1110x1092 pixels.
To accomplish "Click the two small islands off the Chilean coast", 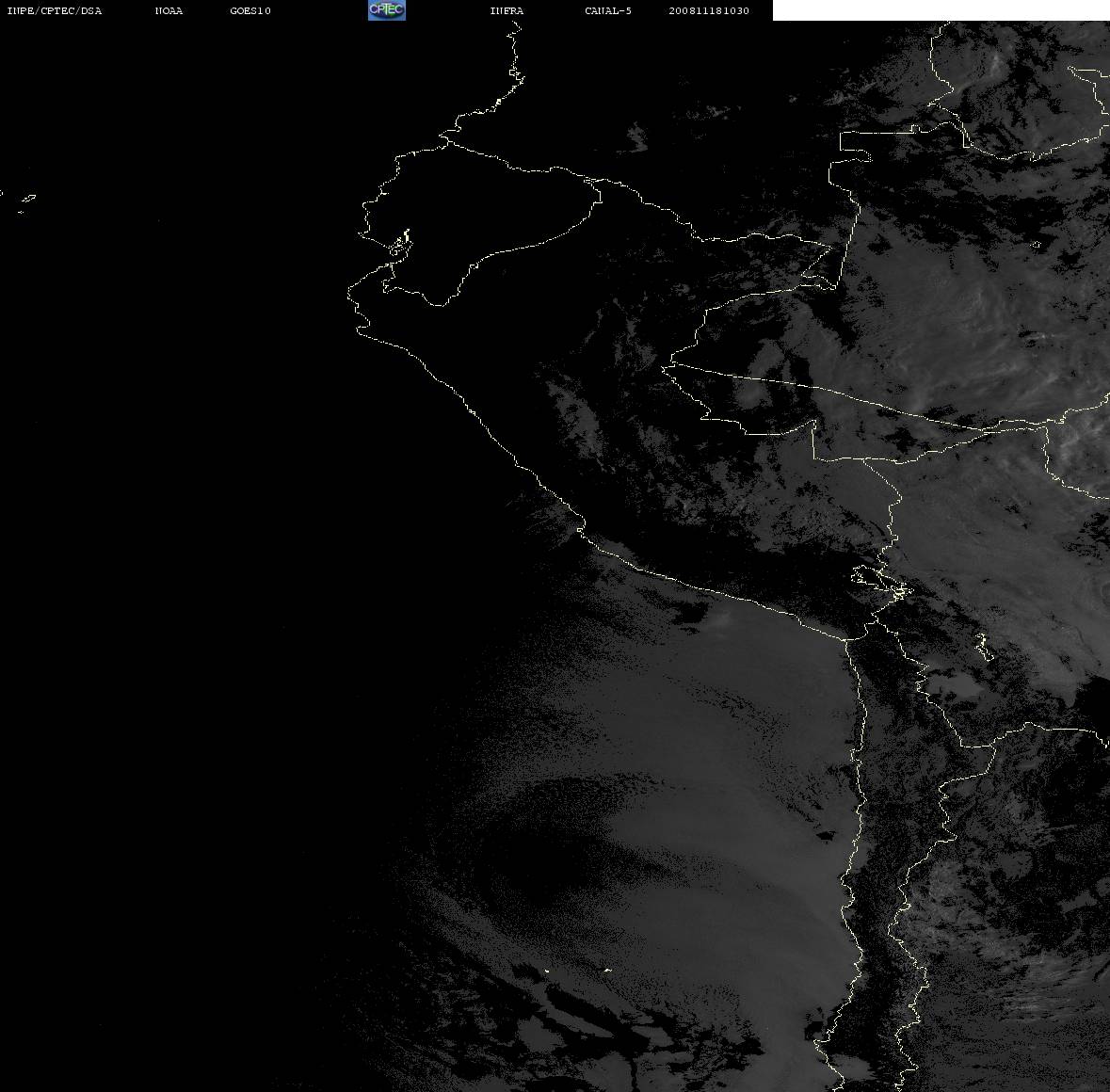I will click(x=576, y=971).
